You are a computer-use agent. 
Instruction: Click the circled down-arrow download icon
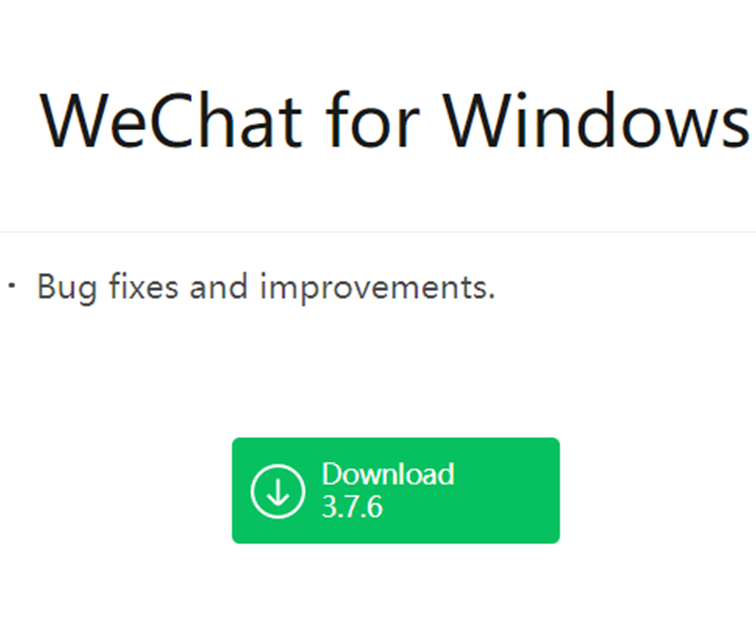tap(278, 491)
